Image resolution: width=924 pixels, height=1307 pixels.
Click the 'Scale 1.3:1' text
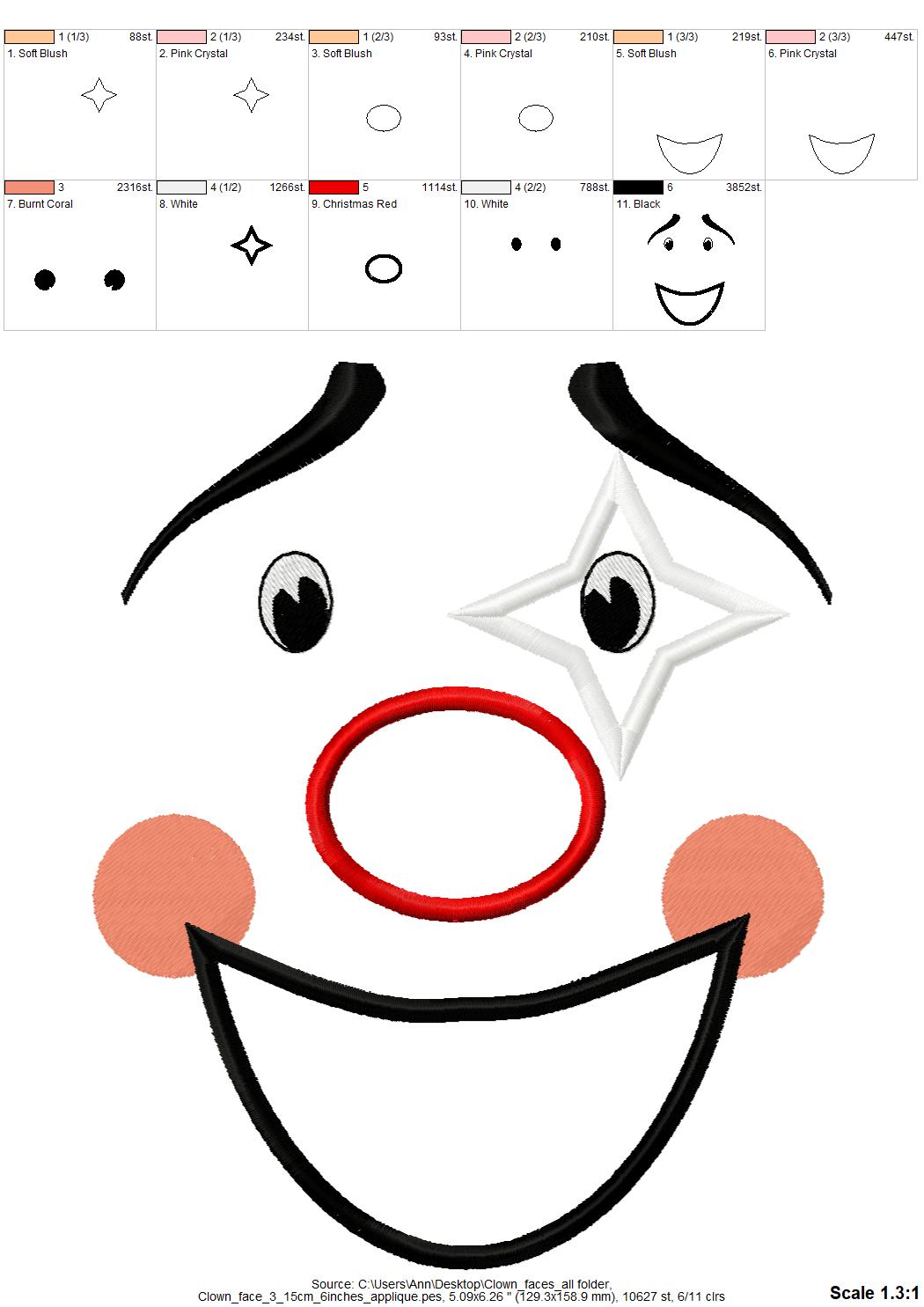pos(874,1292)
